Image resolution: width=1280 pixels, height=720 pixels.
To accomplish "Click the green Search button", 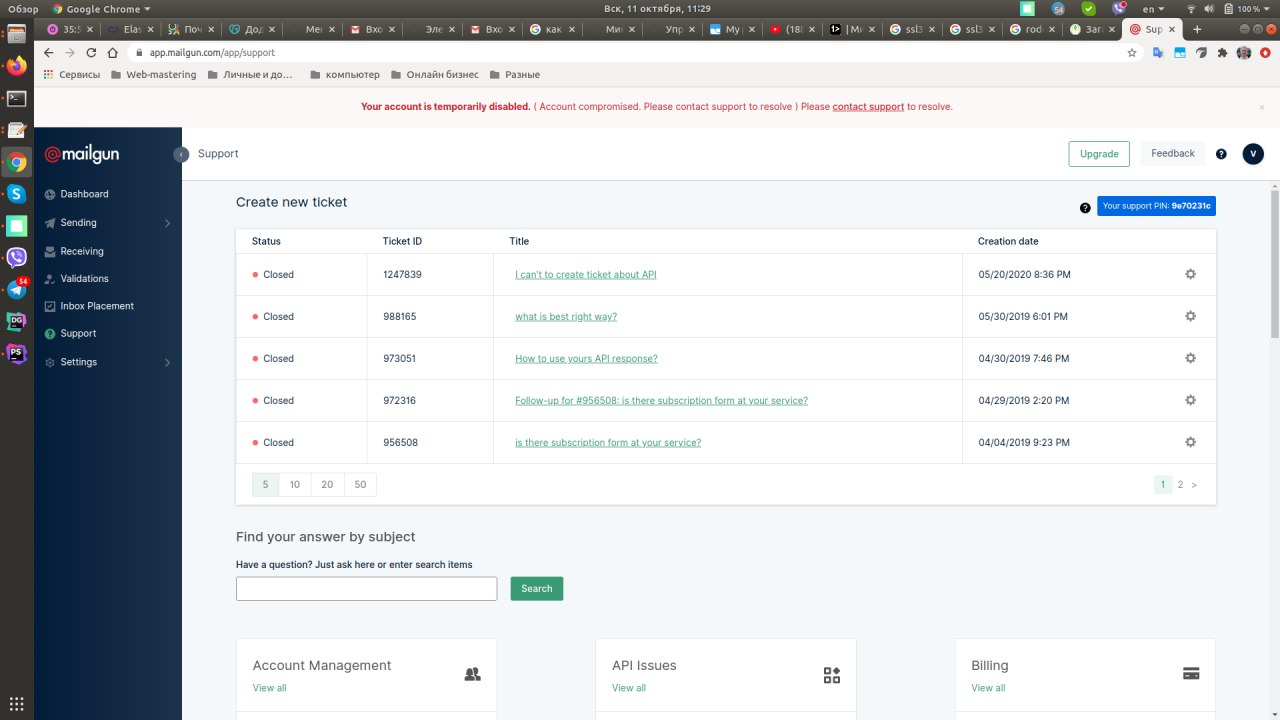I will pyautogui.click(x=537, y=589).
